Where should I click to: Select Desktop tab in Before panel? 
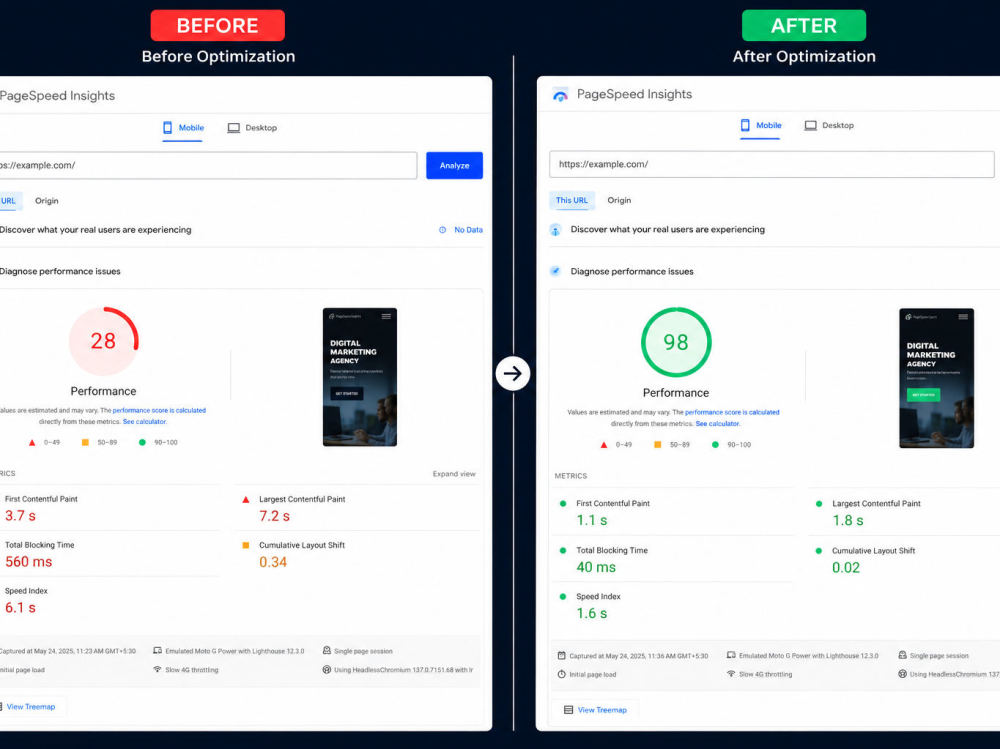click(x=253, y=128)
